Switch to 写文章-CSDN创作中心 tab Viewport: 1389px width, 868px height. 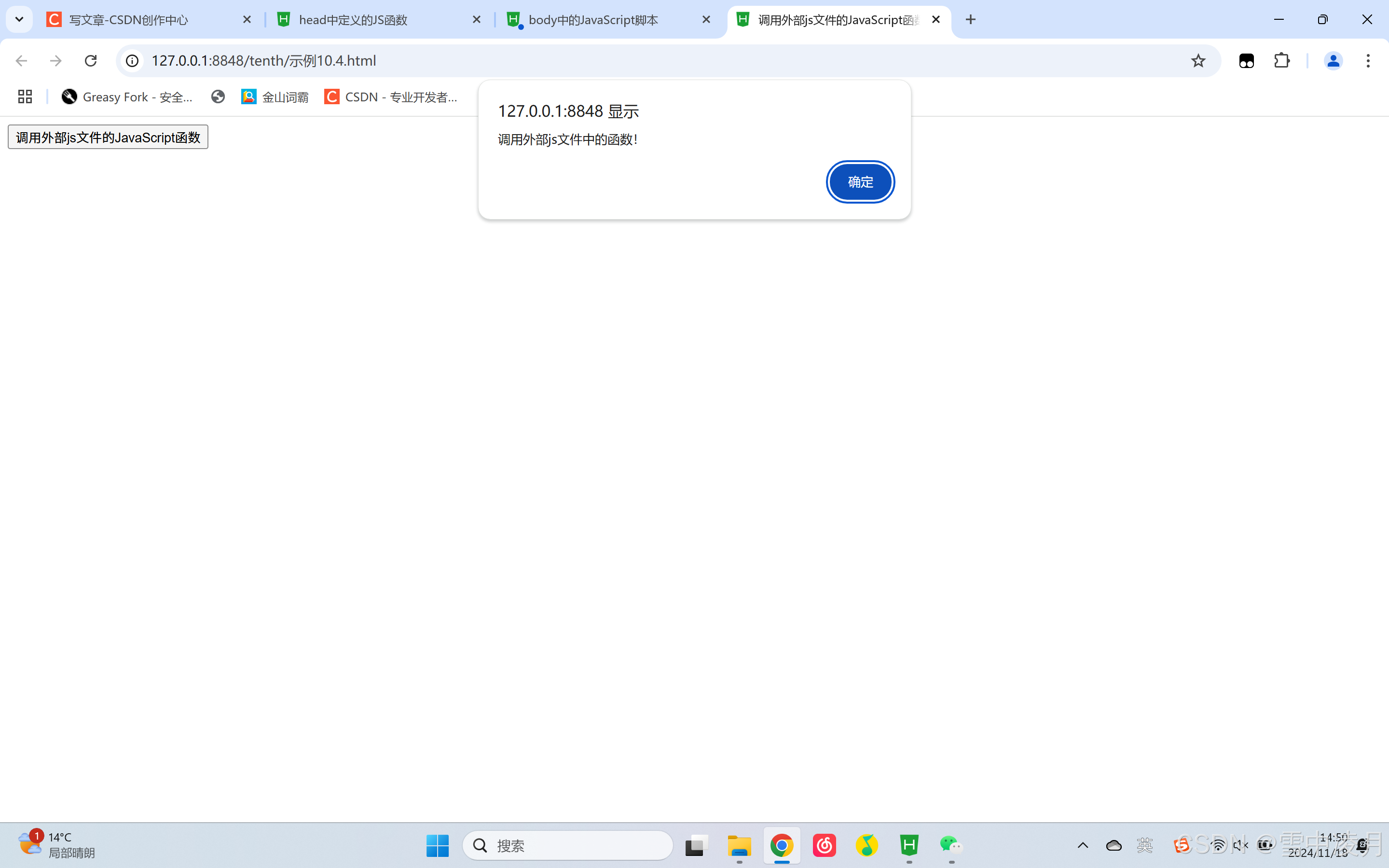pyautogui.click(x=128, y=20)
